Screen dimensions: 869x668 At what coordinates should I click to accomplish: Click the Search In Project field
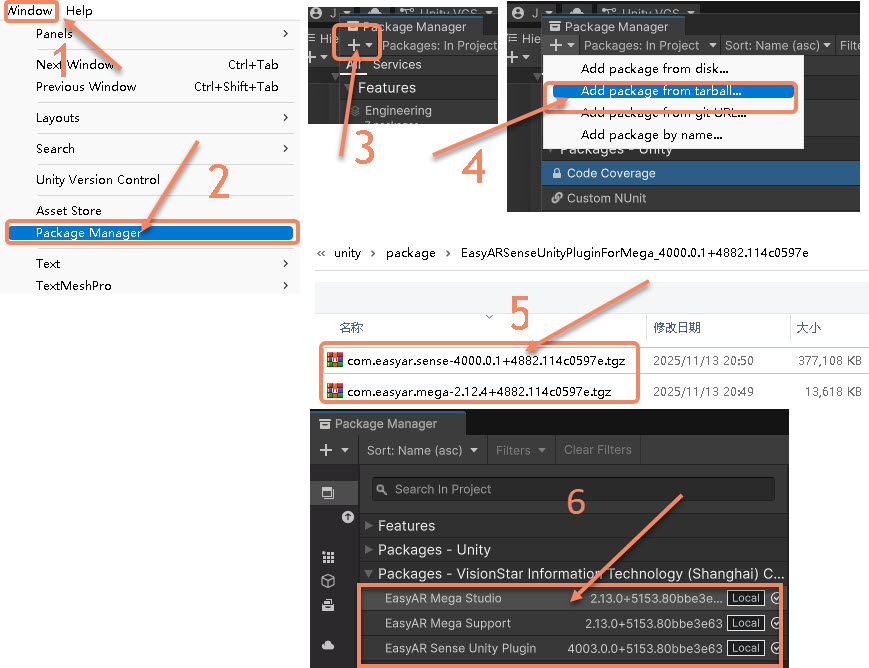click(x=573, y=489)
